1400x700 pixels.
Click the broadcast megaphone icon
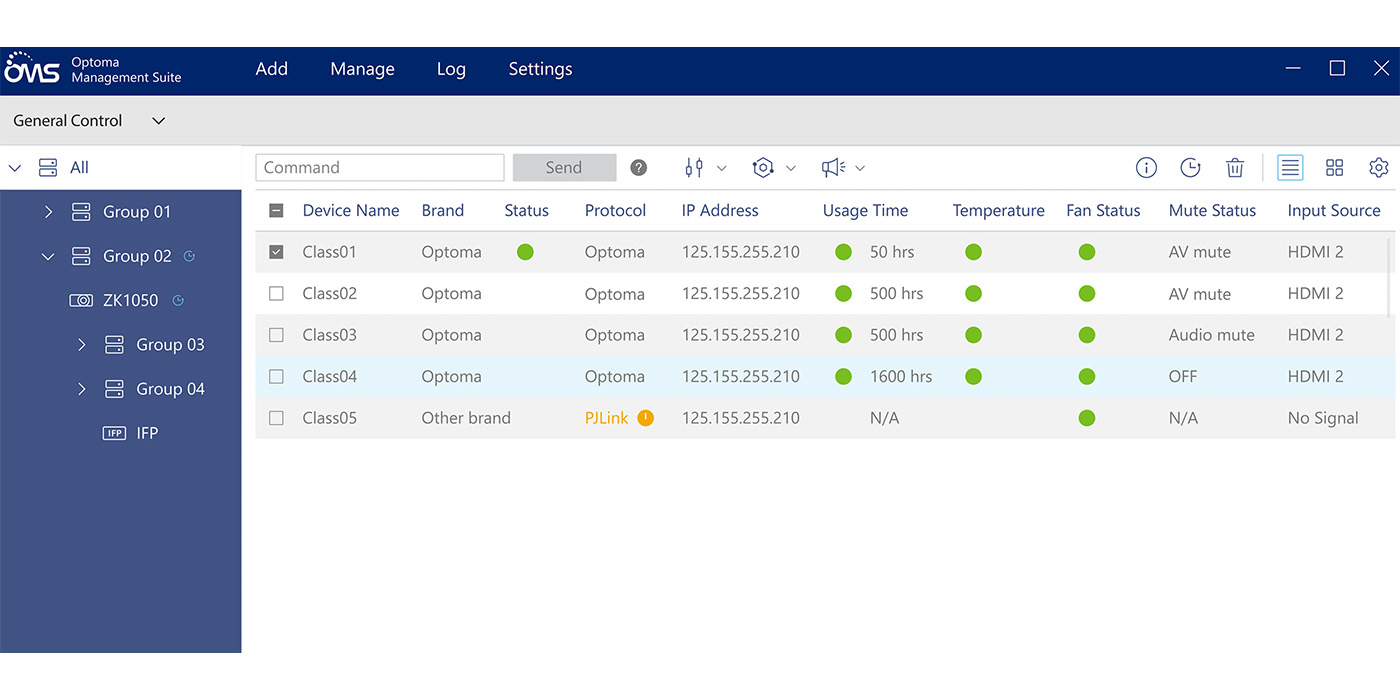(833, 168)
